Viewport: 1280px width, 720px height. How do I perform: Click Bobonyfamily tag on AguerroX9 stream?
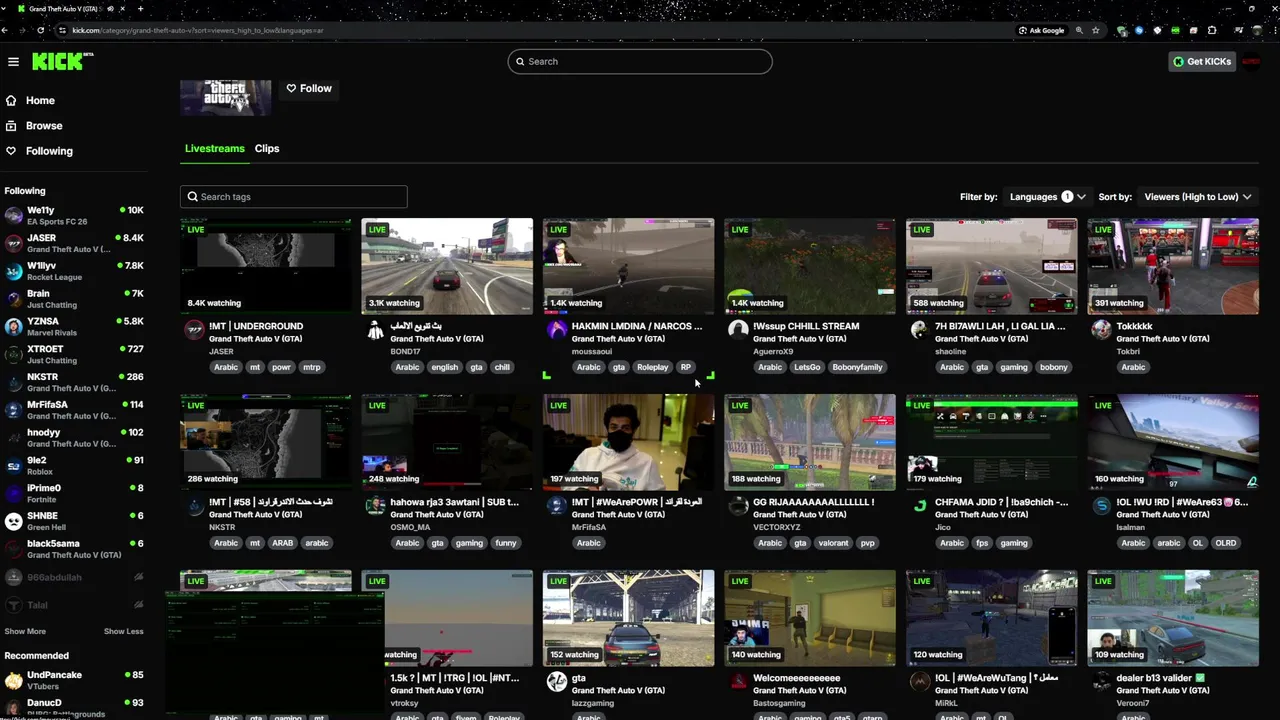[857, 368]
